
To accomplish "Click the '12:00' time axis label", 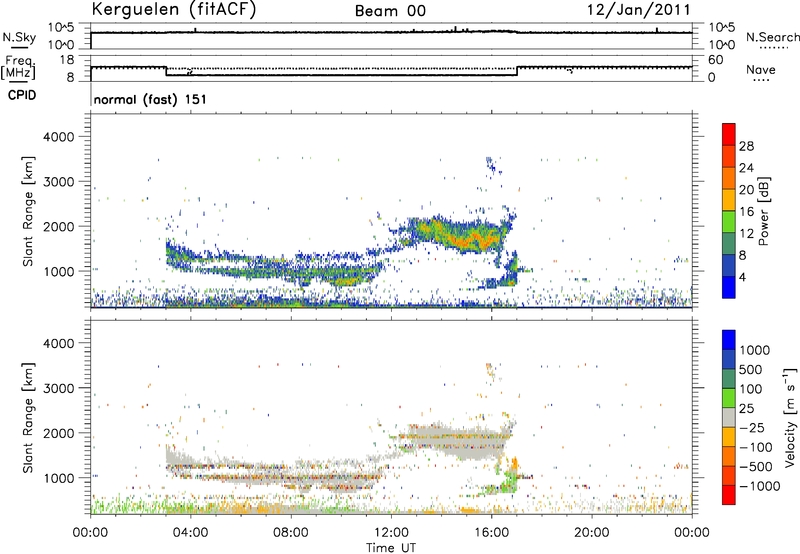I will 391,533.
